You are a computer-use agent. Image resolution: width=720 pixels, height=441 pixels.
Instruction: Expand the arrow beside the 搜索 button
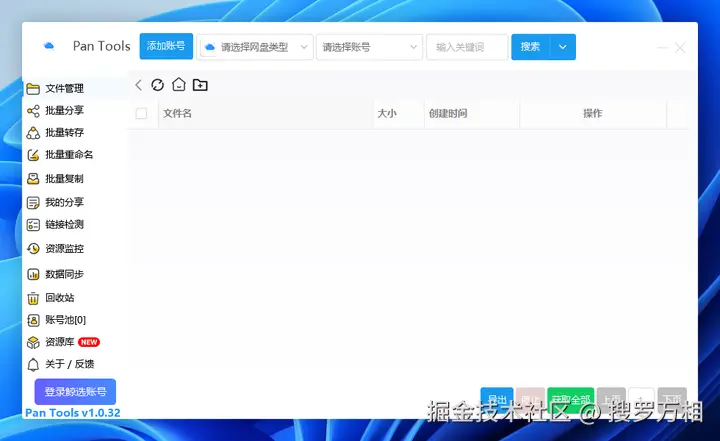tap(562, 47)
